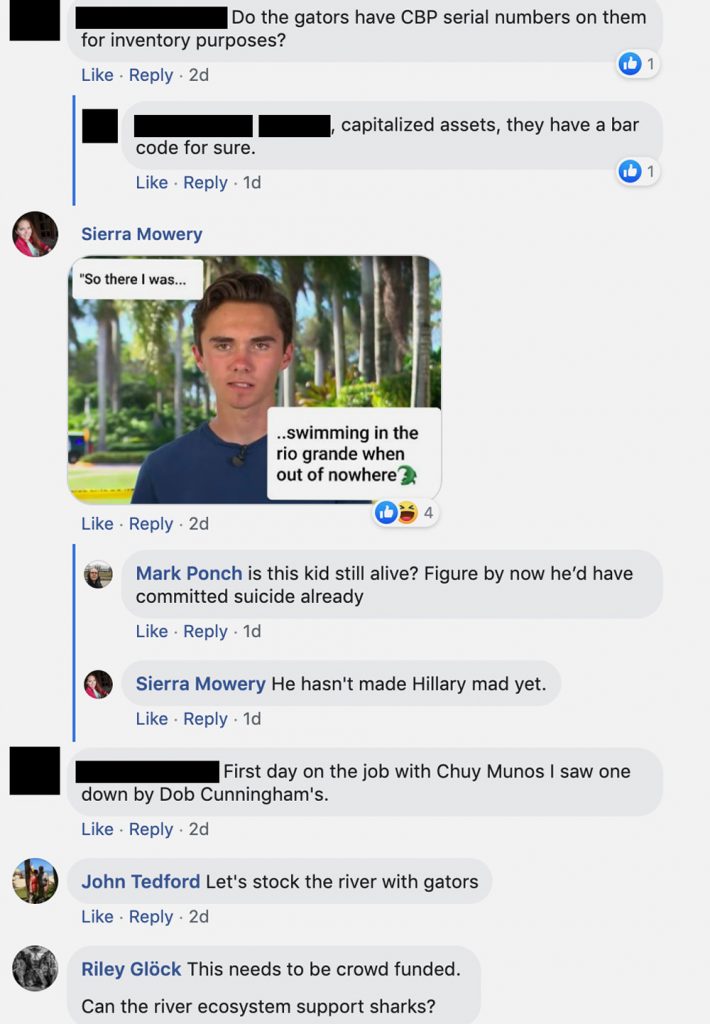Click Riley Glöck's profile avatar
This screenshot has height=1024, width=710.
click(35, 968)
